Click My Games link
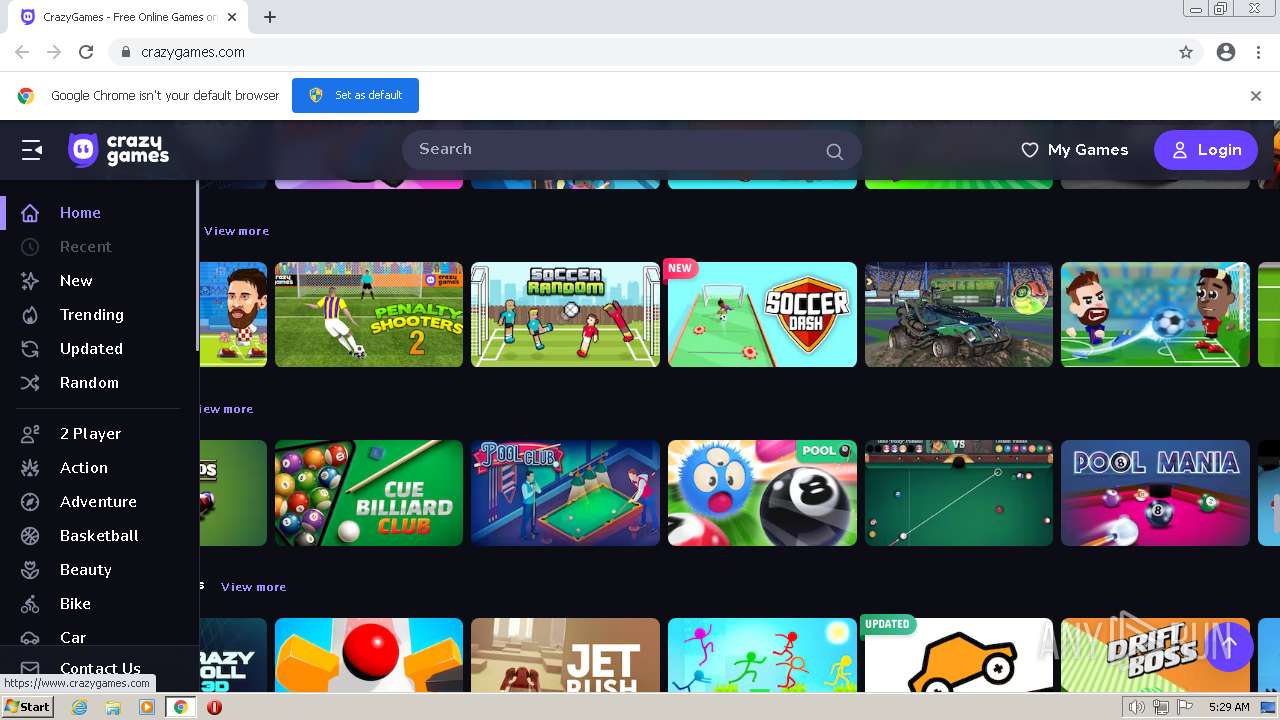Viewport: 1280px width, 720px height. click(x=1088, y=150)
